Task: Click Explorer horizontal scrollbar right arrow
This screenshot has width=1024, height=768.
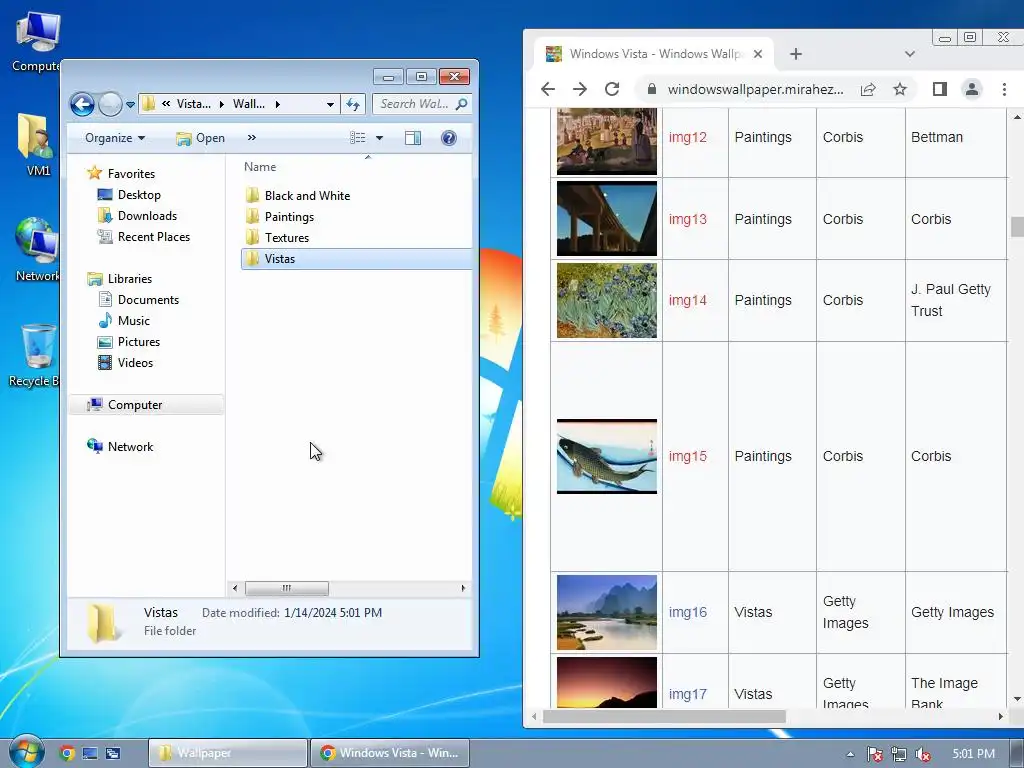Action: (x=463, y=588)
